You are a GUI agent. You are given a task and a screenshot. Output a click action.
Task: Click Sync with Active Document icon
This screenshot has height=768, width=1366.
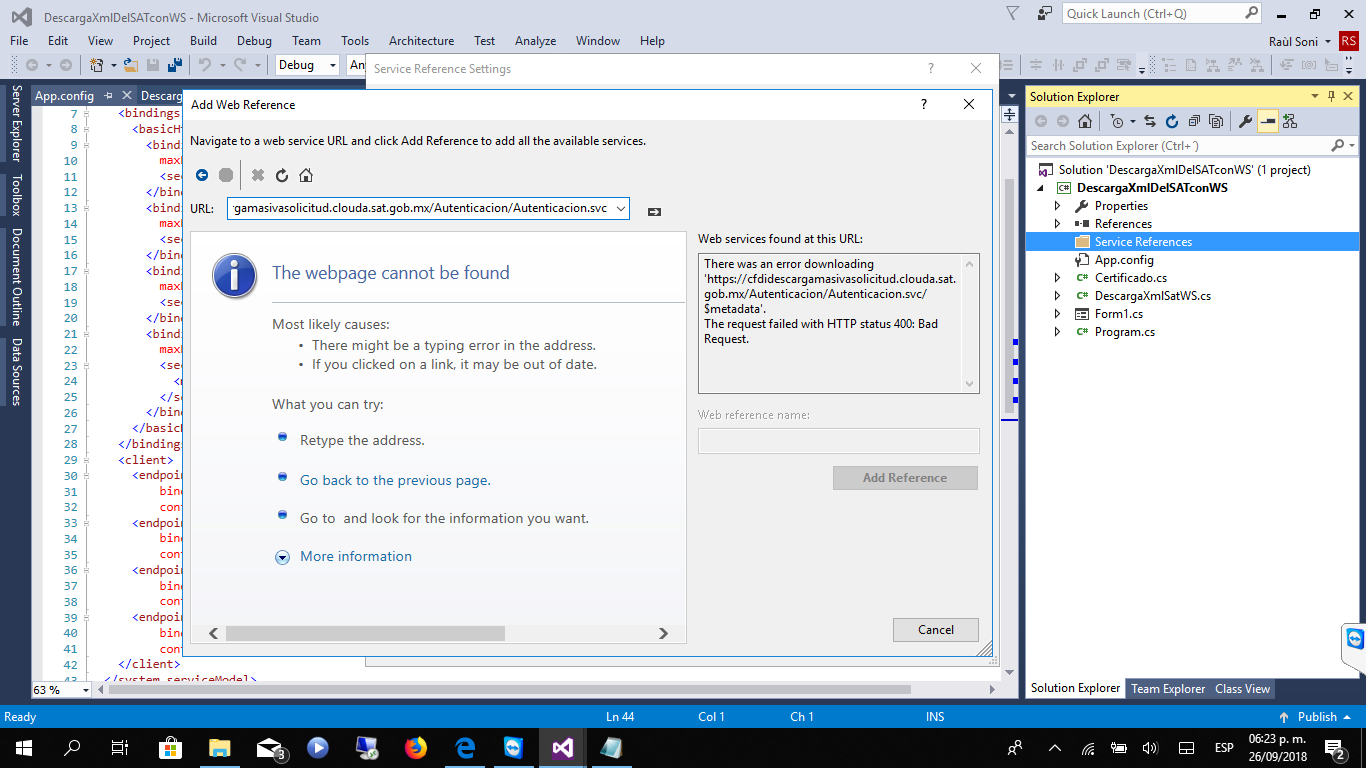[x=1150, y=121]
